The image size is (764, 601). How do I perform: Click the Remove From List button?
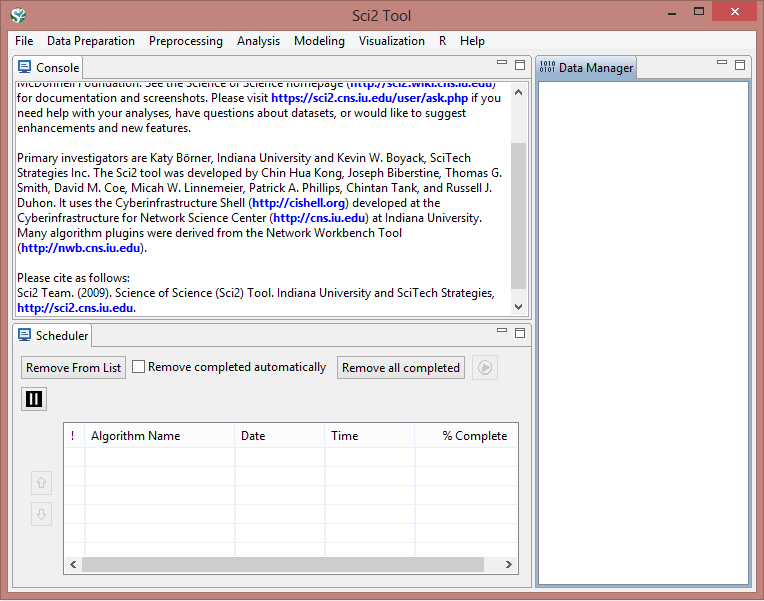pyautogui.click(x=74, y=368)
